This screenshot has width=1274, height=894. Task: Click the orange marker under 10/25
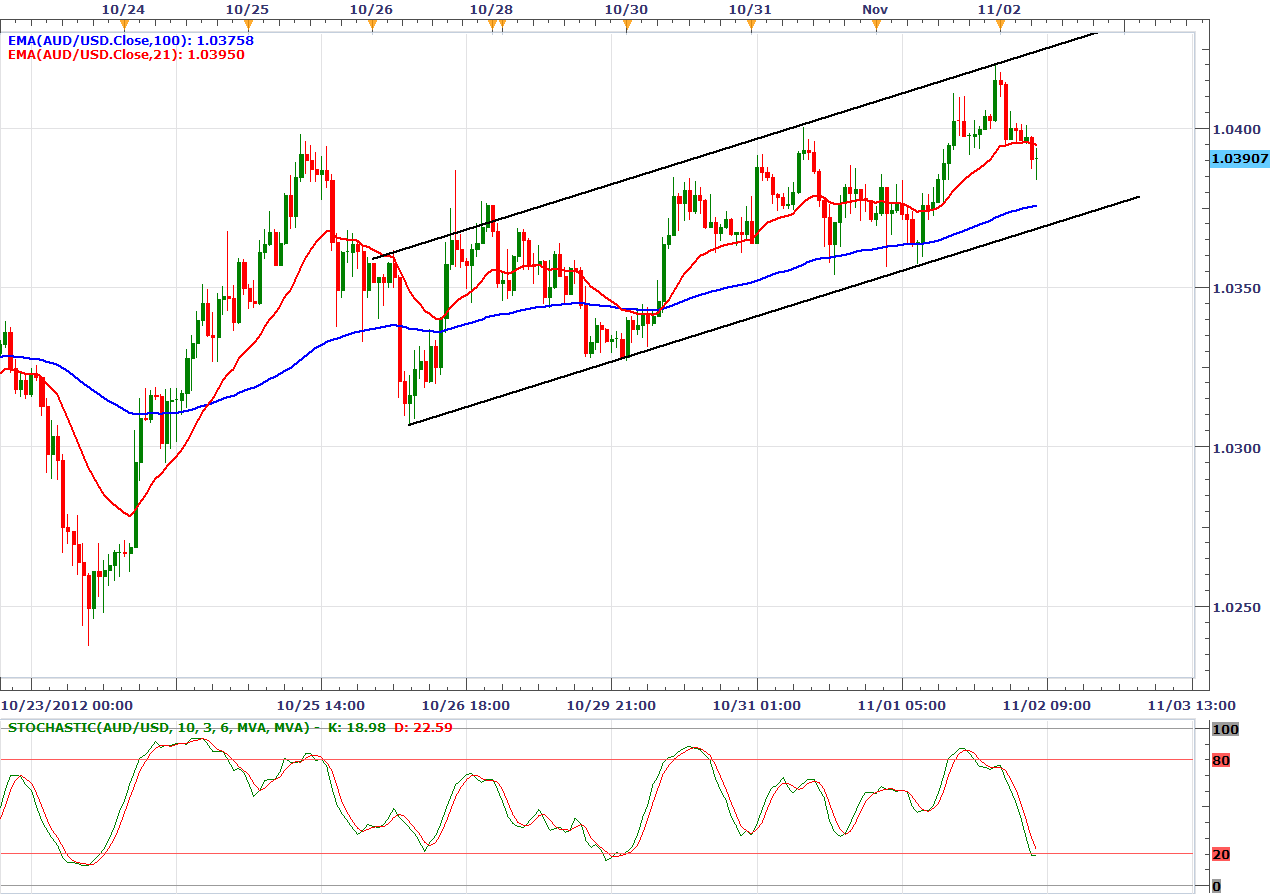coord(247,25)
